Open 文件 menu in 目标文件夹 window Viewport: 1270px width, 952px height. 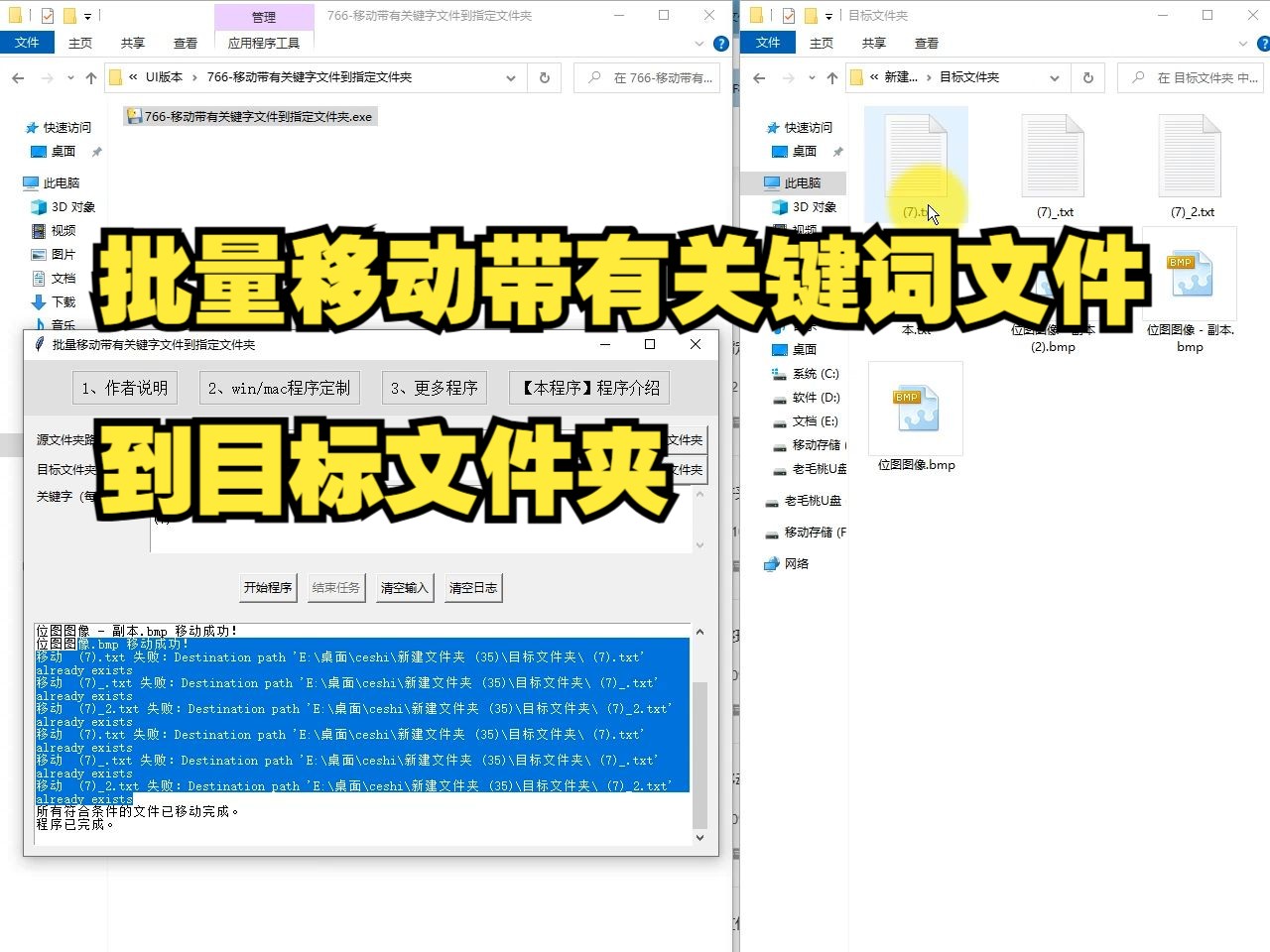point(768,43)
